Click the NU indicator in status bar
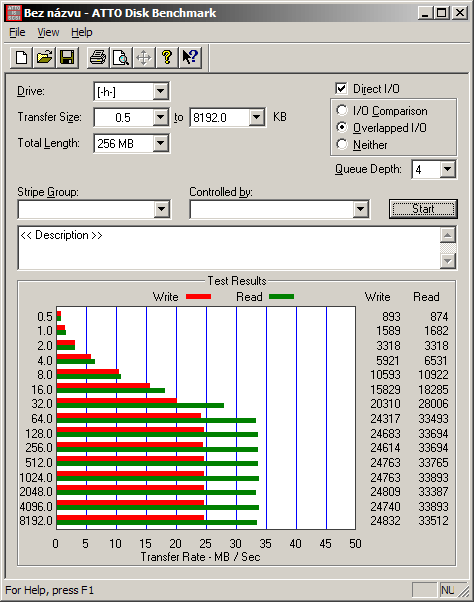The width and height of the screenshot is (474, 602). [x=448, y=590]
